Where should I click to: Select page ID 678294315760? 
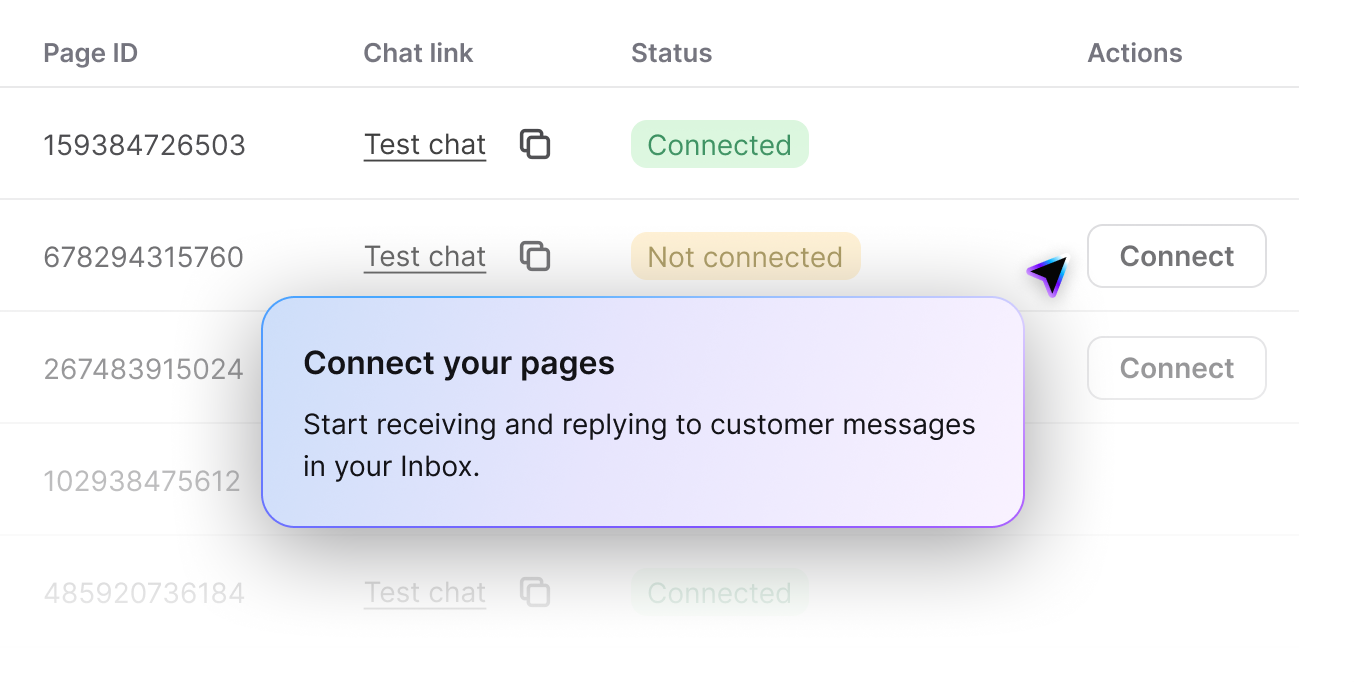click(143, 256)
